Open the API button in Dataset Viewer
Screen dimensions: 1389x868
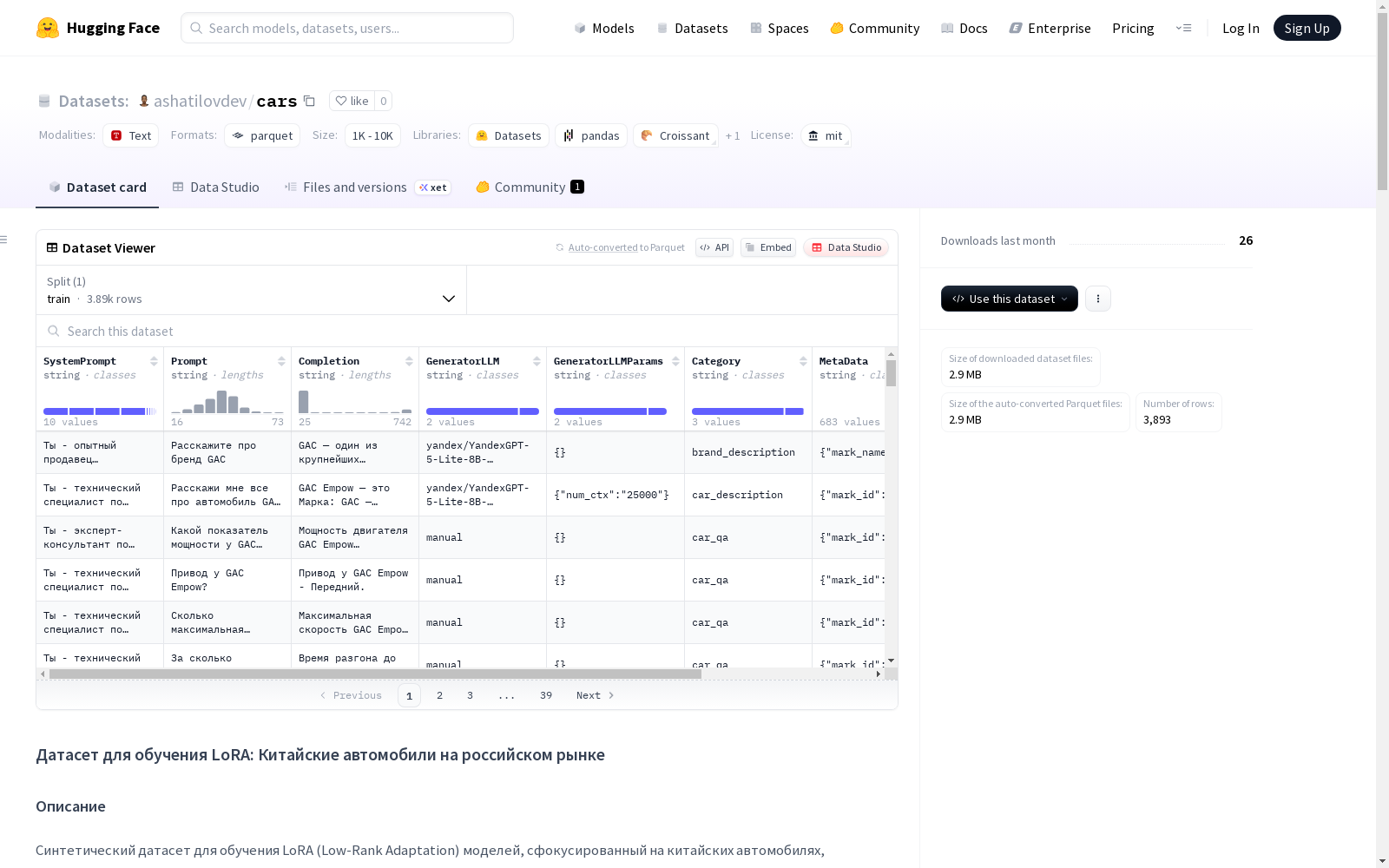pos(714,247)
